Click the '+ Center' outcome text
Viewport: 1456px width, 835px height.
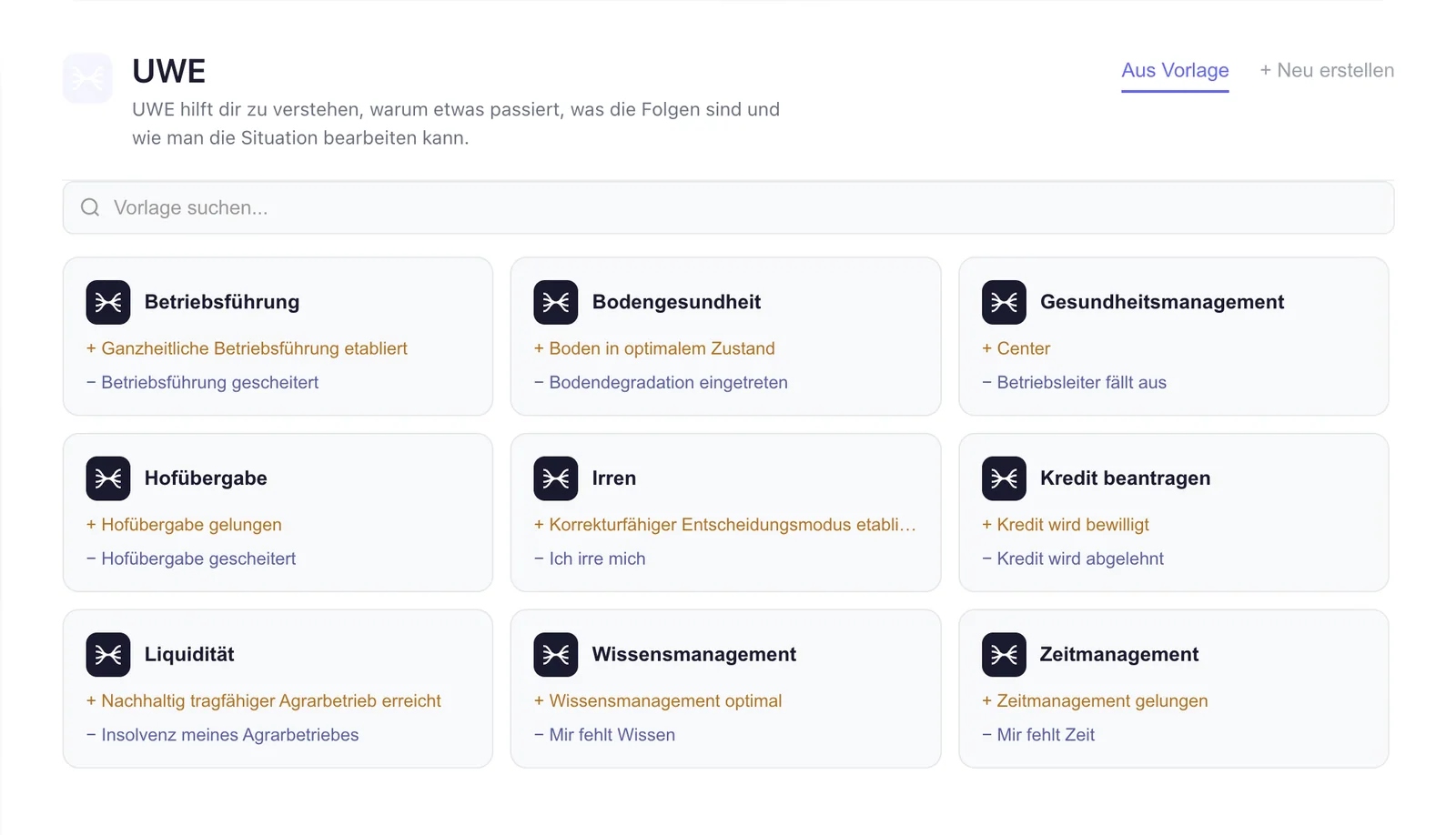coord(1016,348)
